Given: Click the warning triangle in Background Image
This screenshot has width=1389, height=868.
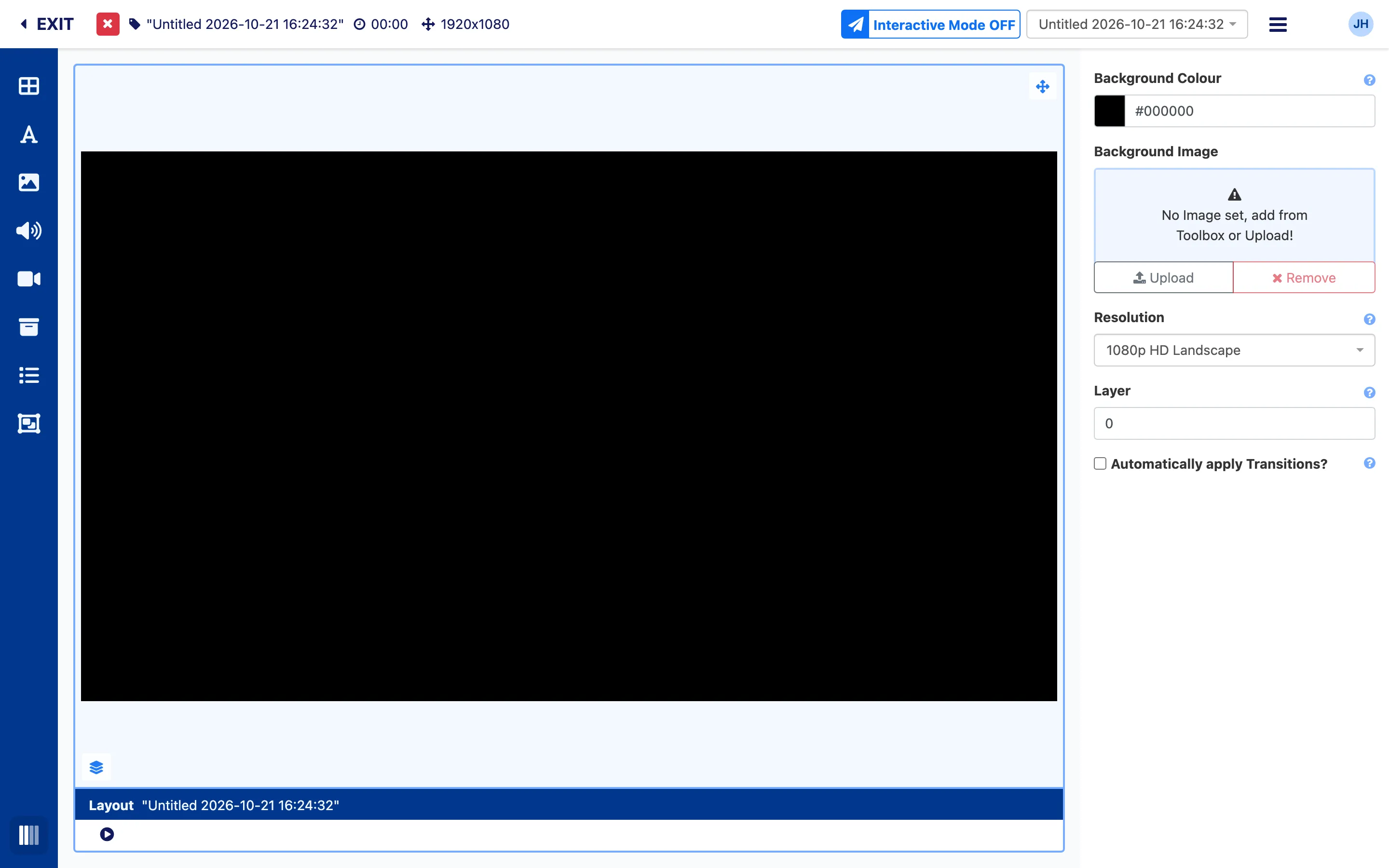Looking at the screenshot, I should coord(1234,195).
